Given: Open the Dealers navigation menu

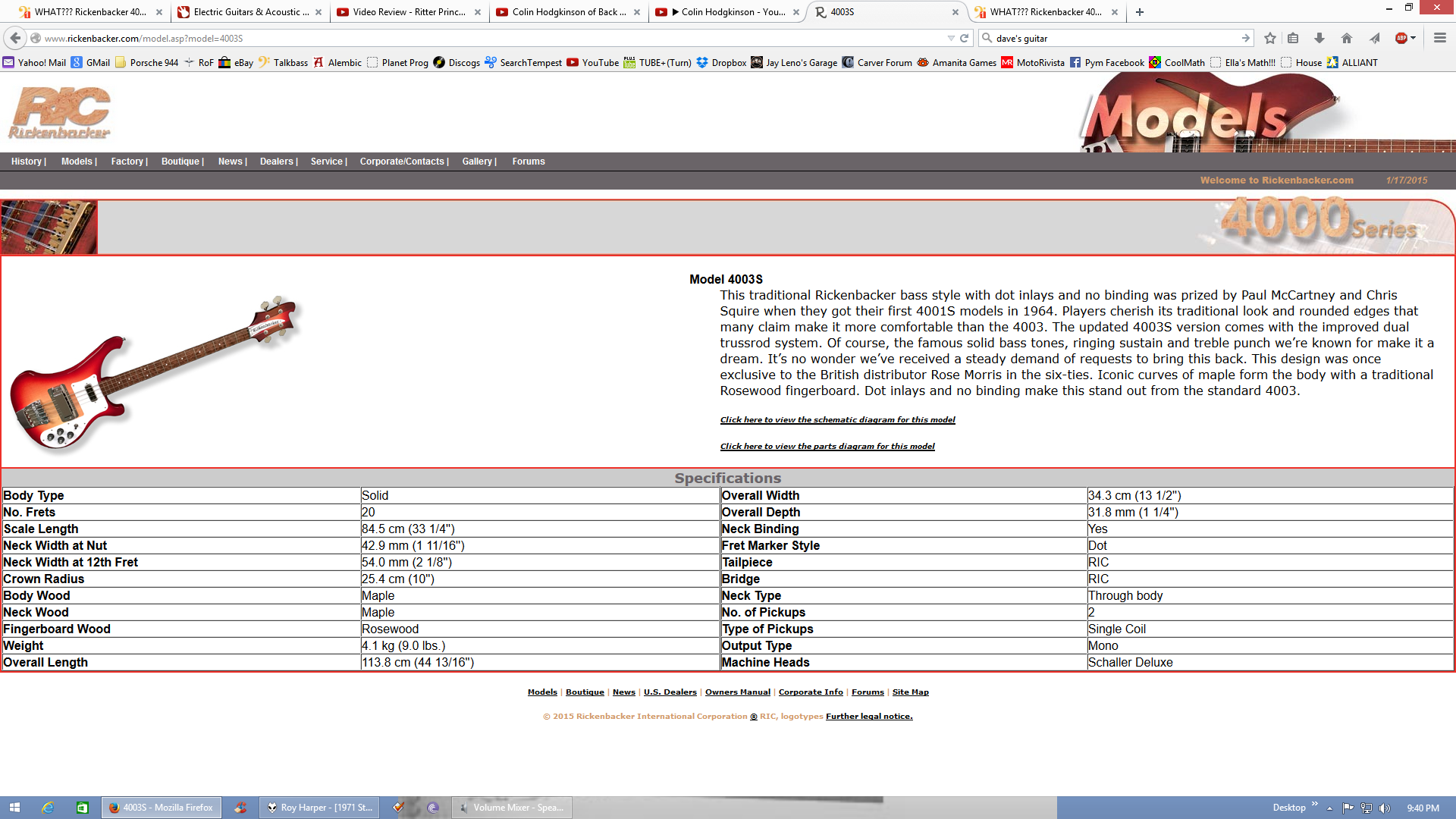Looking at the screenshot, I should pyautogui.click(x=278, y=162).
